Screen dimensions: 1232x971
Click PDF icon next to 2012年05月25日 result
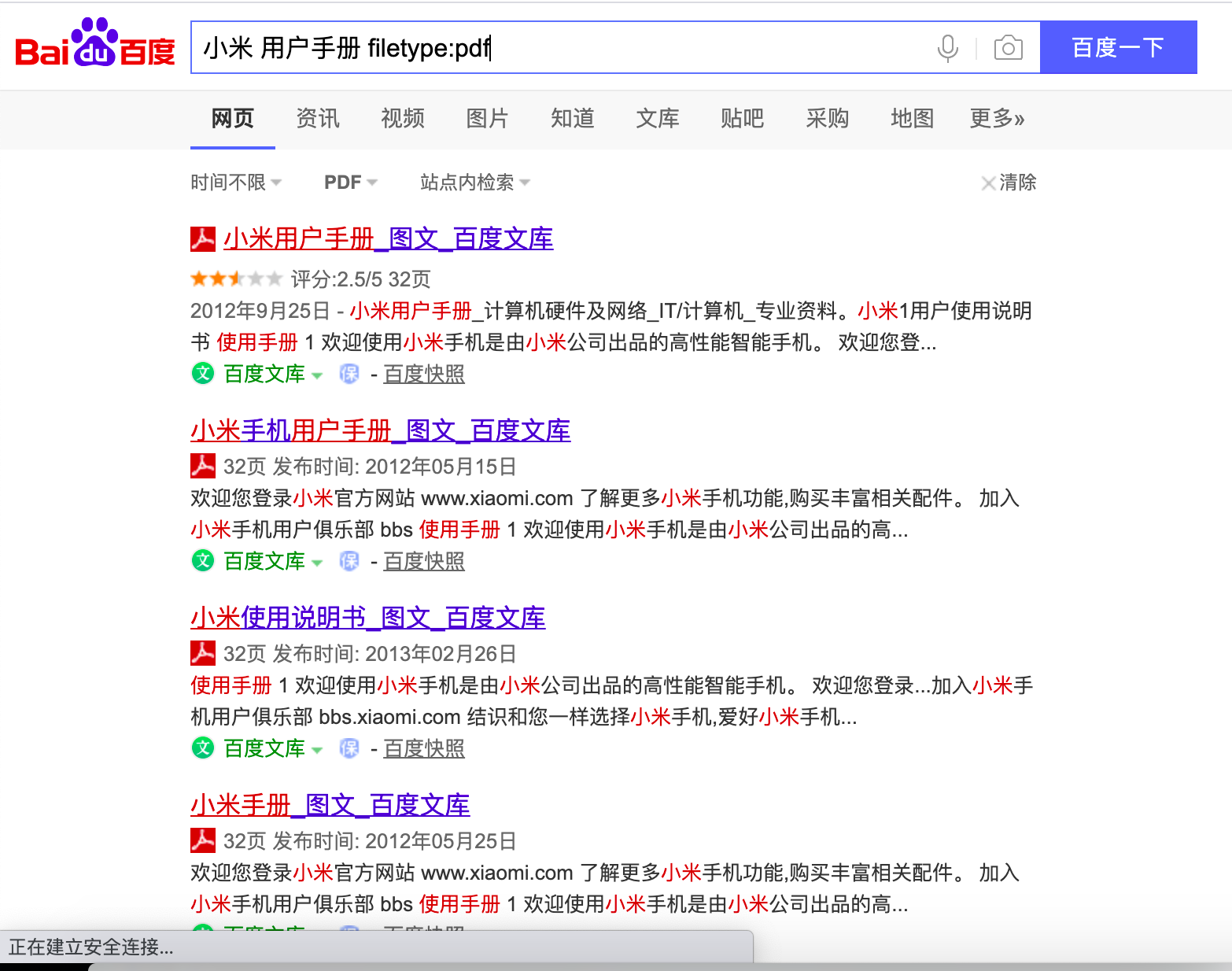pos(203,840)
